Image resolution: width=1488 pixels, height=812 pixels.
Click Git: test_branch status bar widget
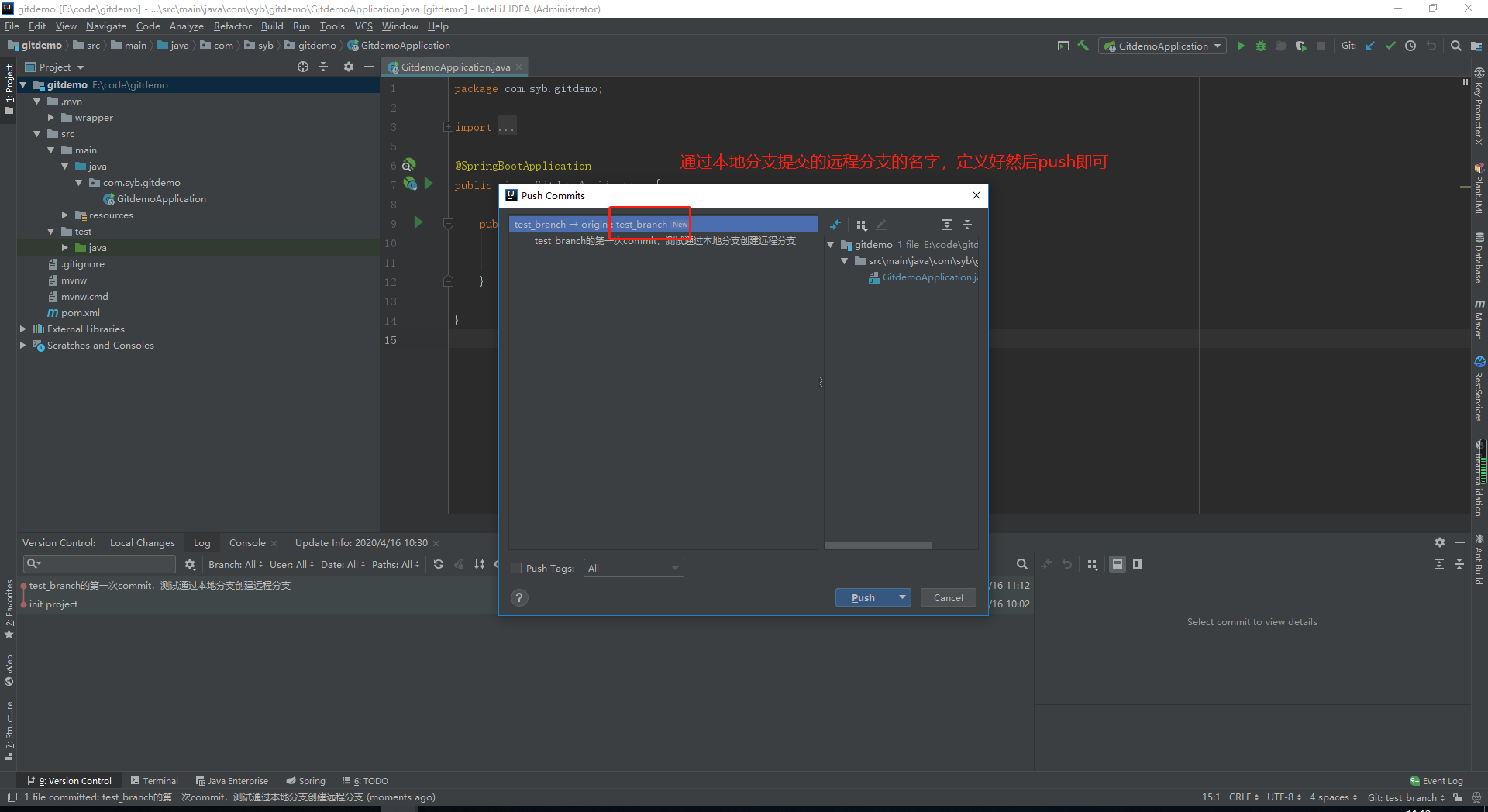point(1406,797)
